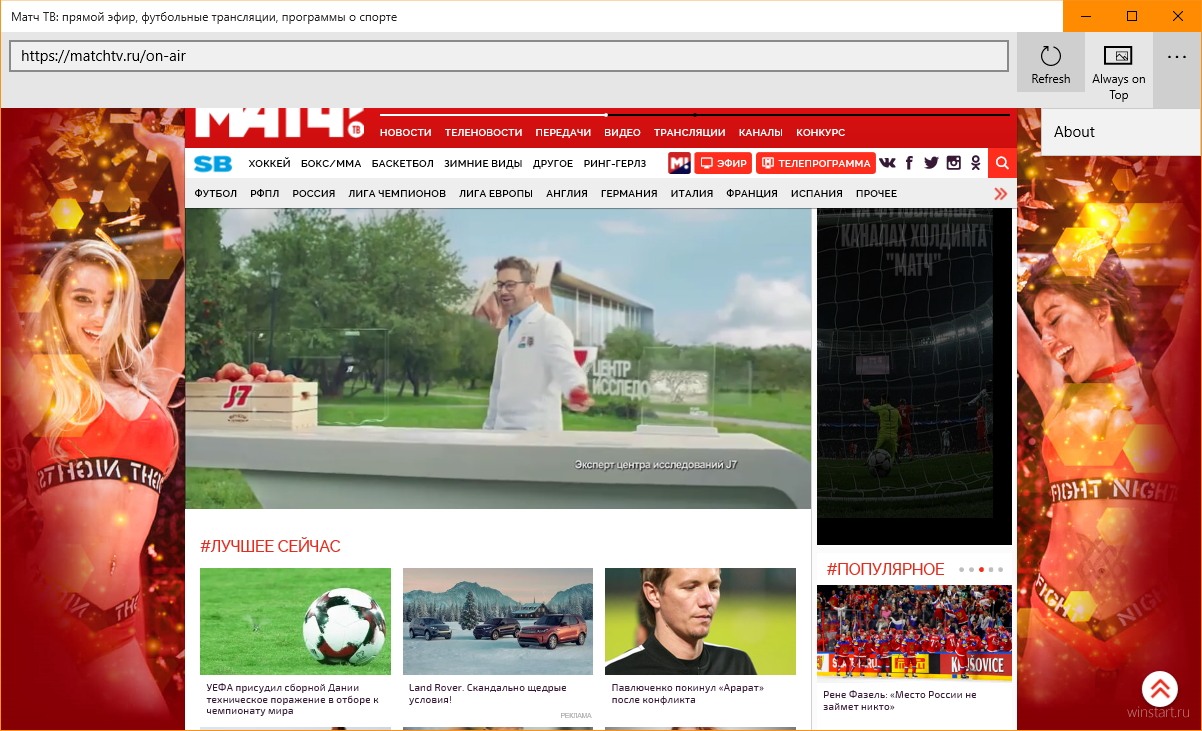Click the left Fight Night banner
This screenshot has width=1202, height=731.
tap(92, 419)
